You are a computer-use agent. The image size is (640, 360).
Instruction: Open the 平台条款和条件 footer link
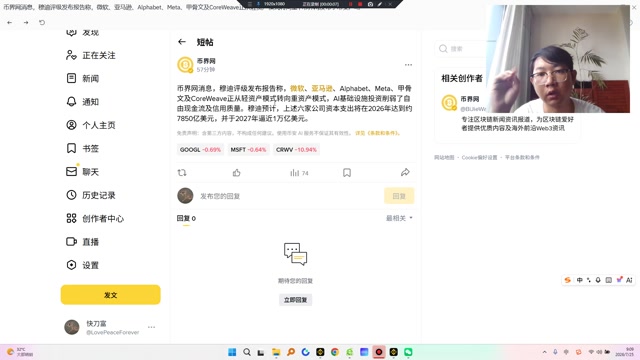(522, 157)
